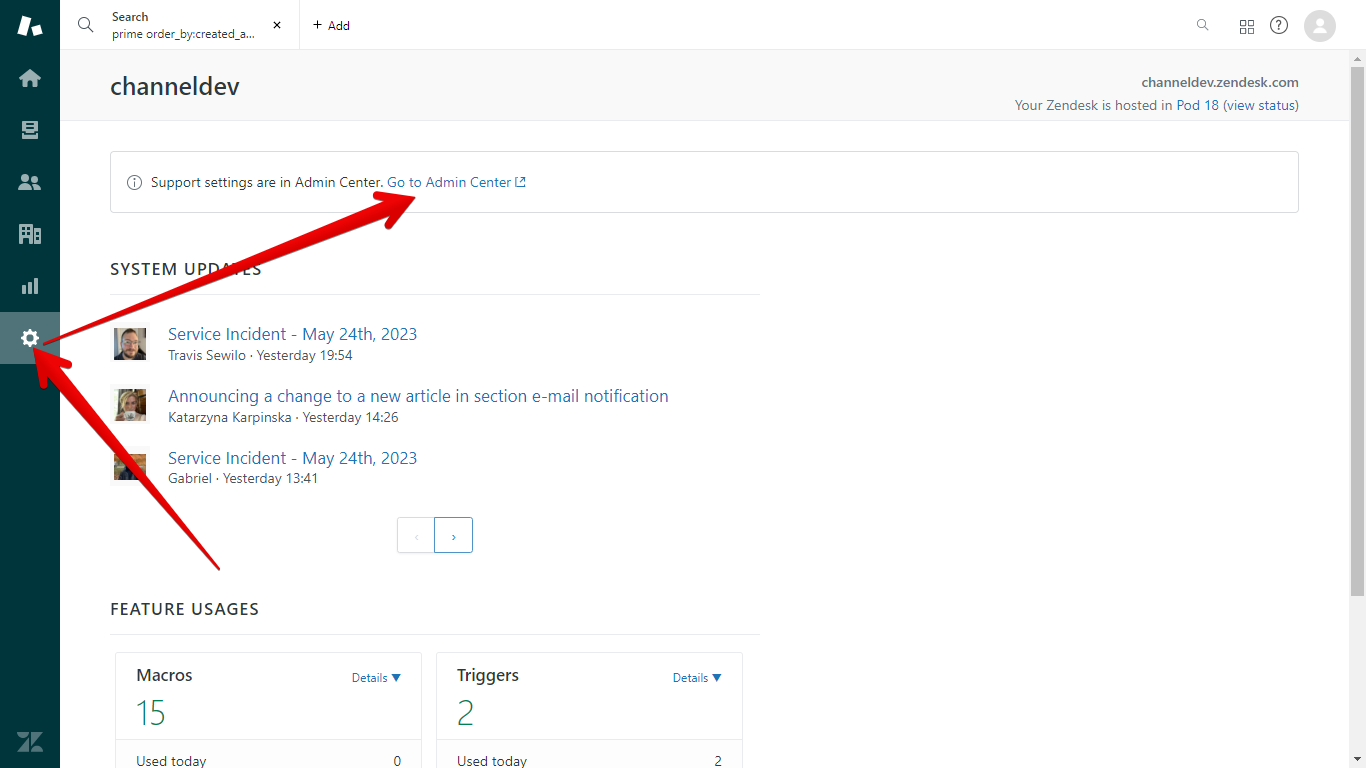Click Gabriel · Yesterday 13:41 text
The width and height of the screenshot is (1366, 768).
pyautogui.click(x=243, y=478)
